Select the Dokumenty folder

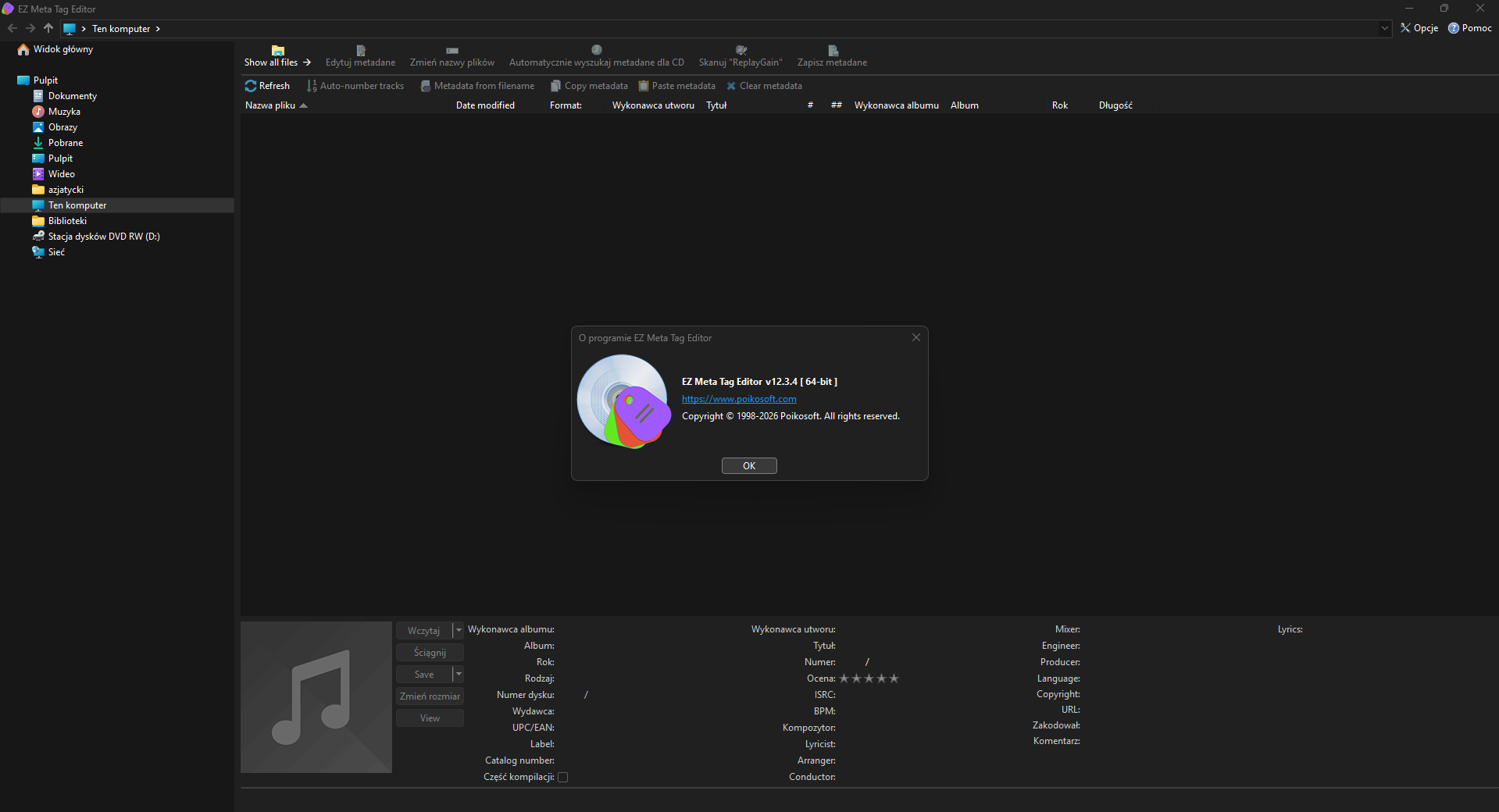(x=65, y=96)
